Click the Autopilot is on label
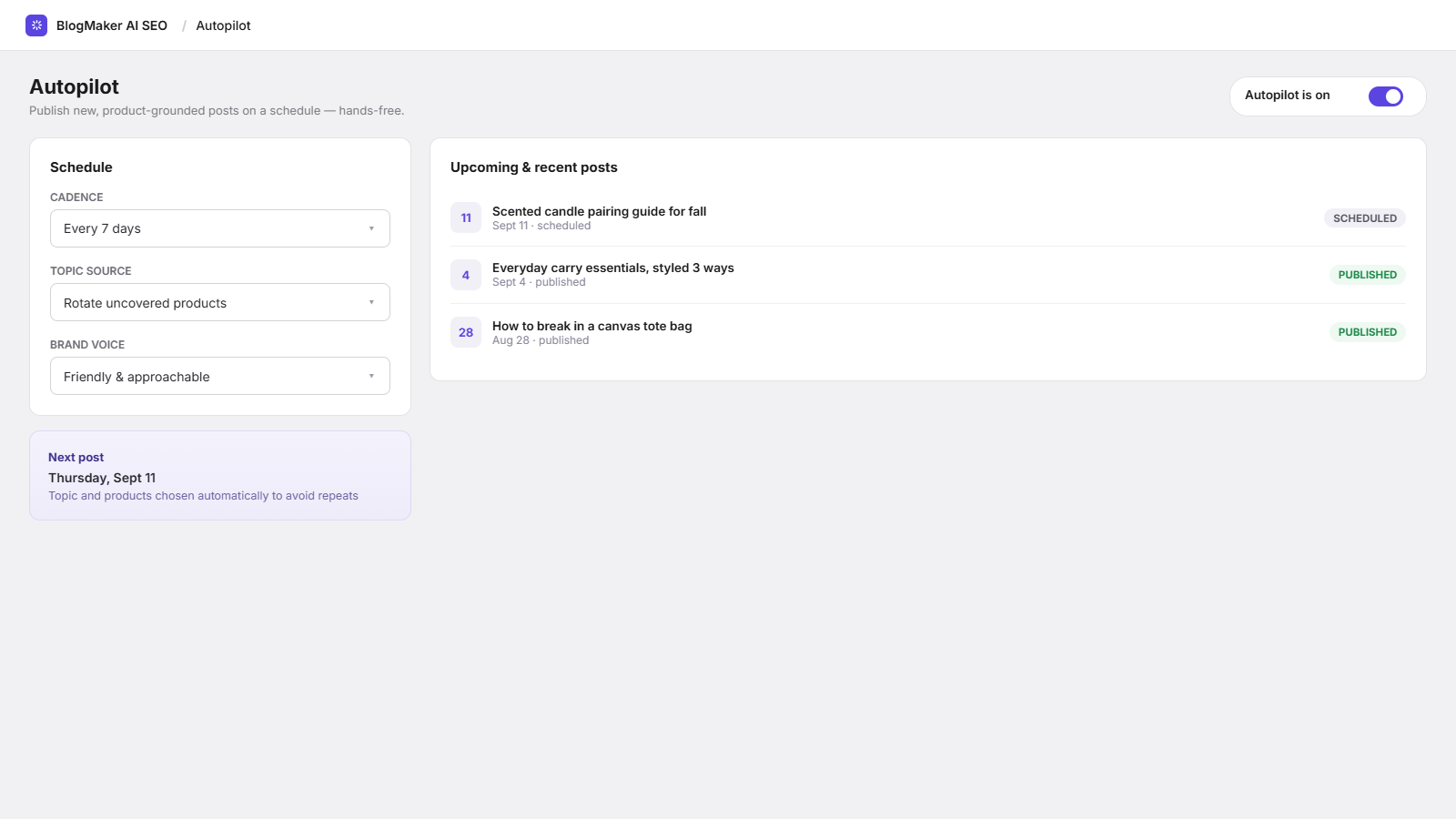Screen dimensions: 1456x819 (1287, 96)
